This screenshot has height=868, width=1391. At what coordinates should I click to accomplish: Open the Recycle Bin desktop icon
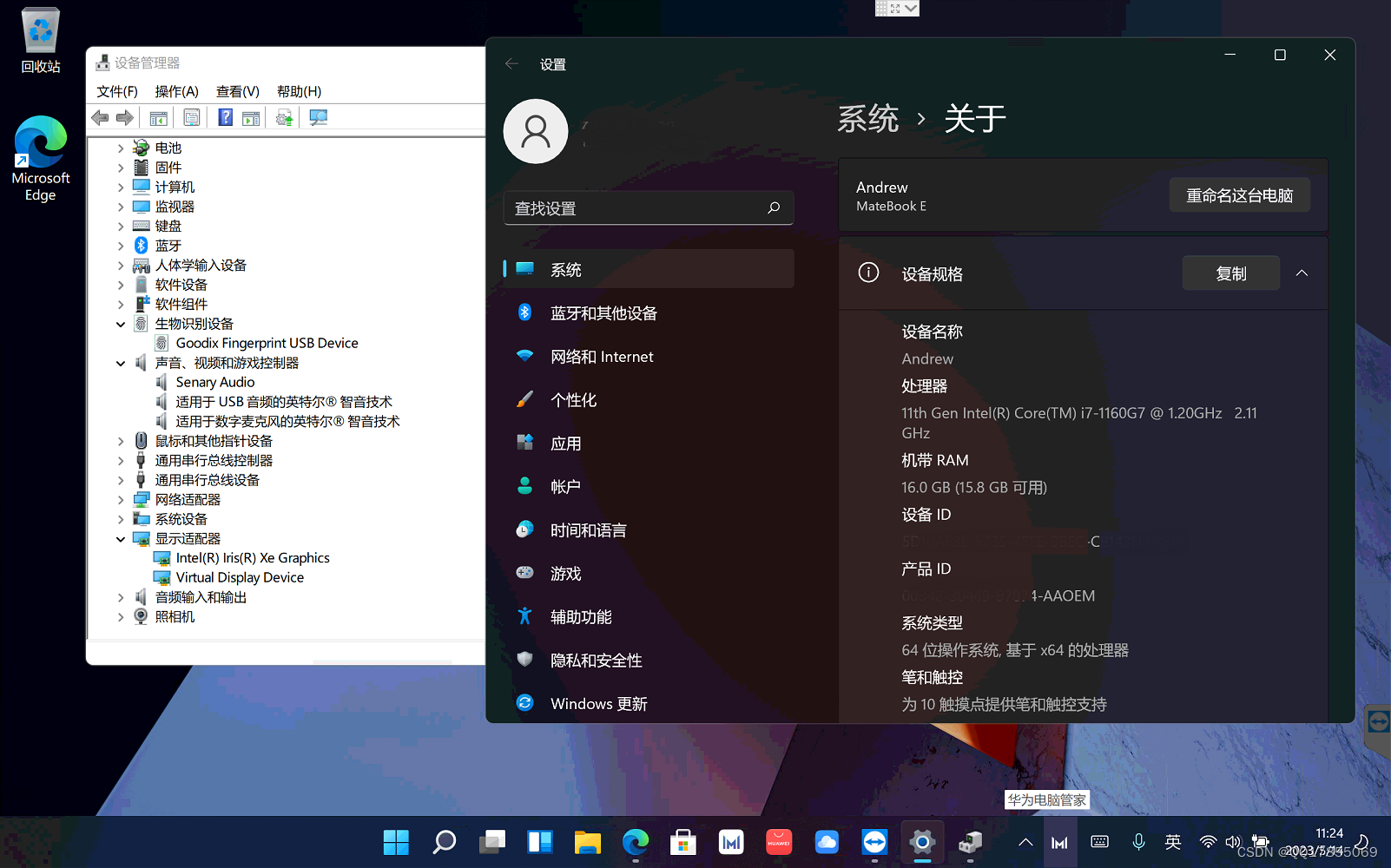(x=41, y=40)
